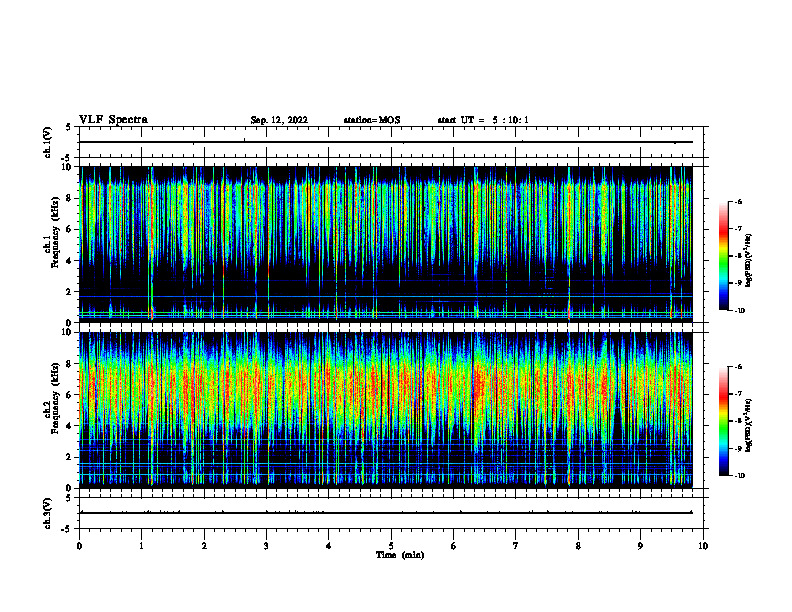The height and width of the screenshot is (612, 792).
Task: Click the ch.2 color scale bar
Action: click(724, 421)
